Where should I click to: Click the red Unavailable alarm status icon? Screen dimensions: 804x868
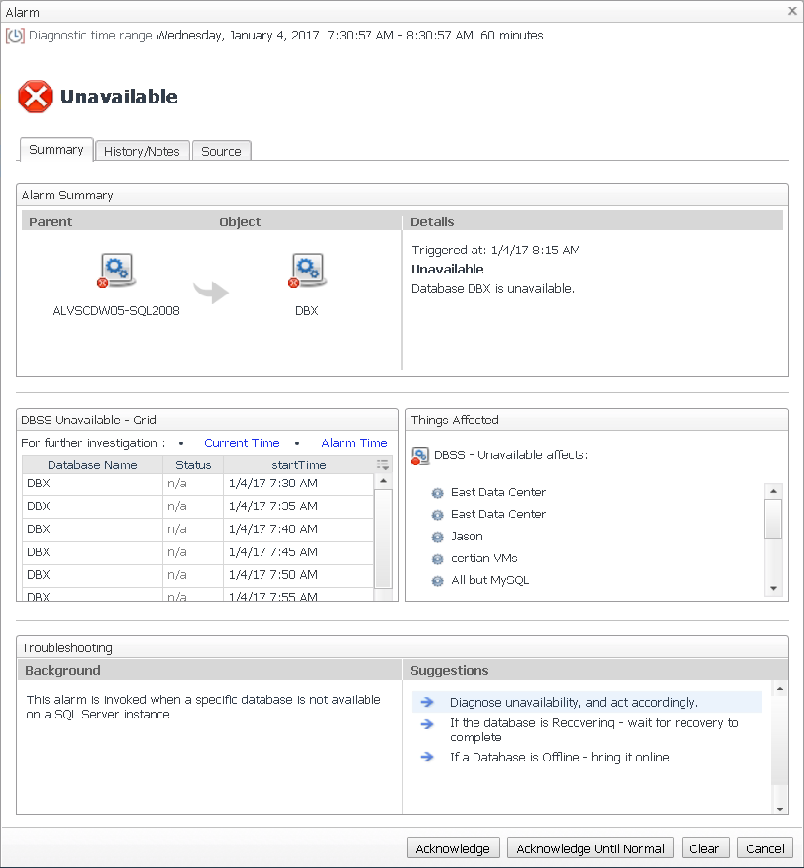[35, 97]
